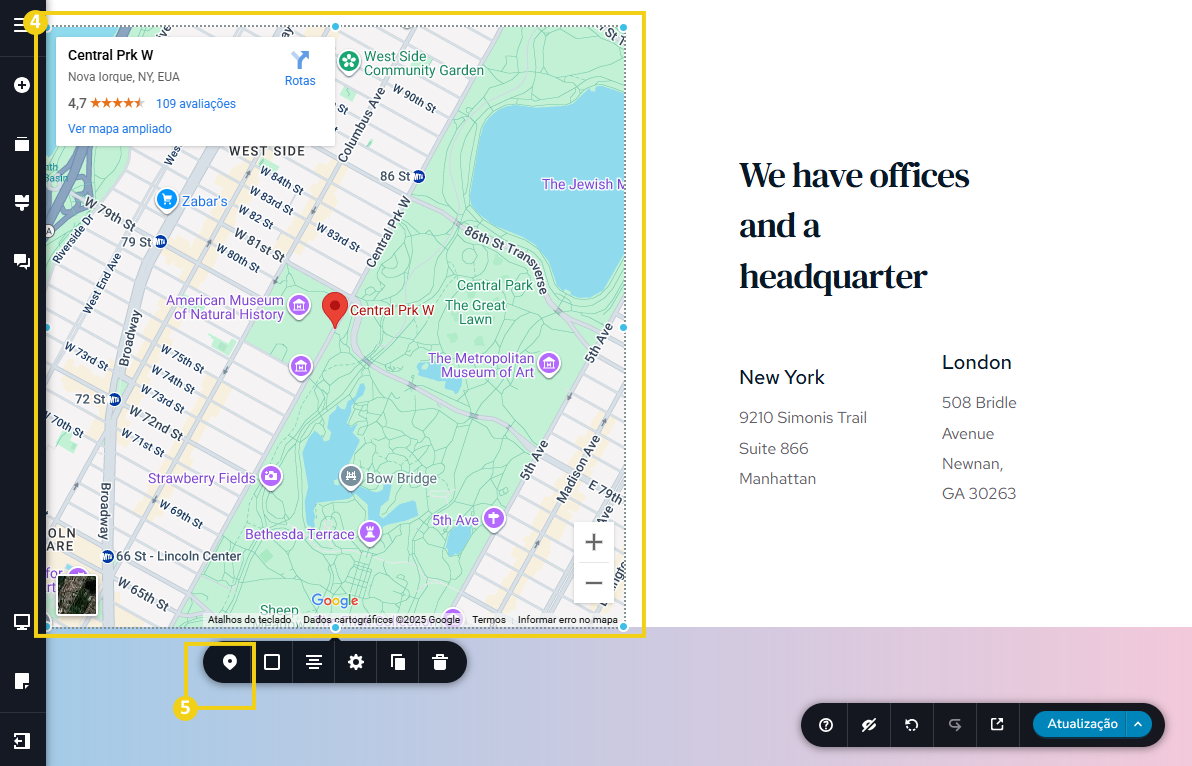Click the exit editor icon
This screenshot has width=1192, height=766.
22,740
